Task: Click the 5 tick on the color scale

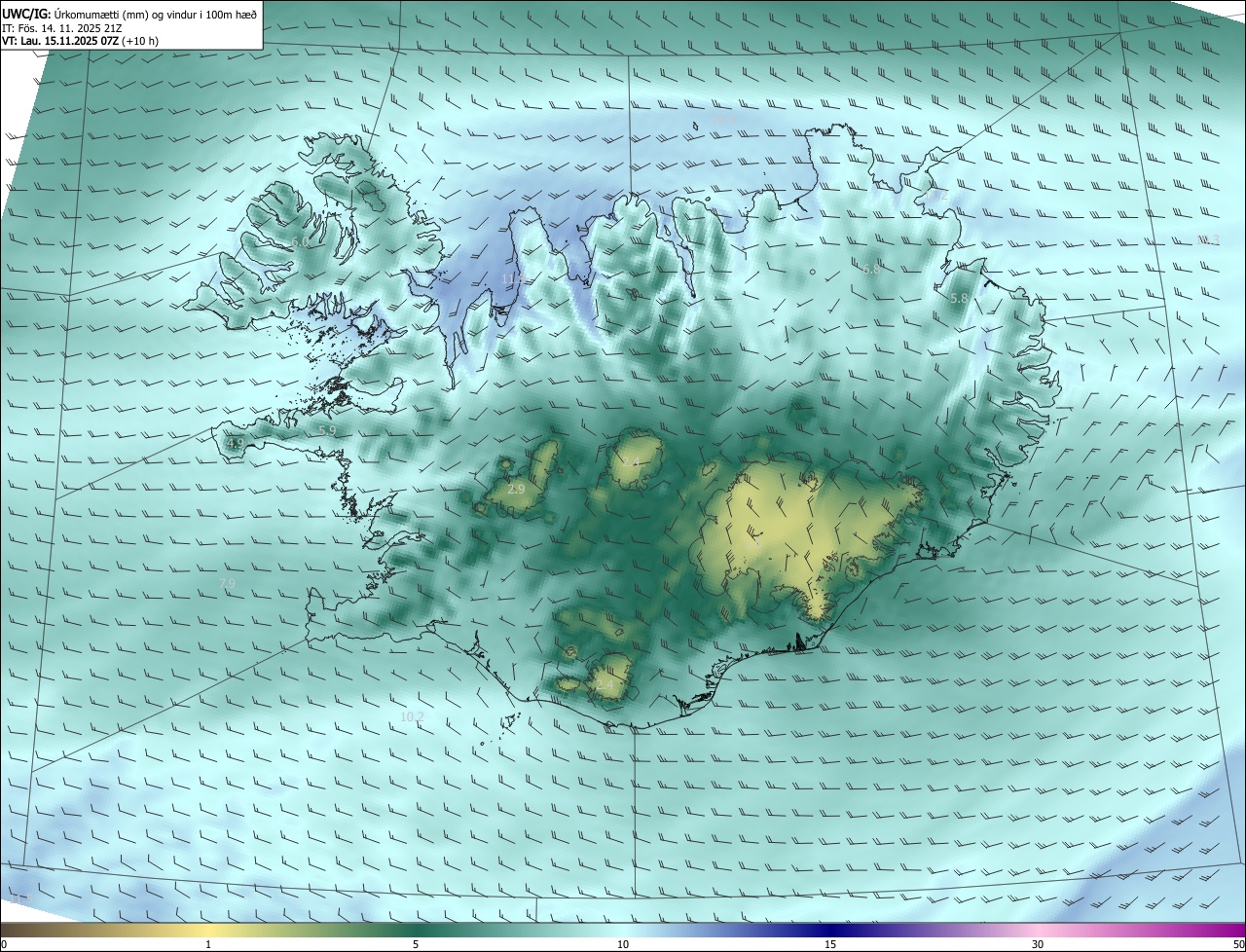Action: [416, 944]
